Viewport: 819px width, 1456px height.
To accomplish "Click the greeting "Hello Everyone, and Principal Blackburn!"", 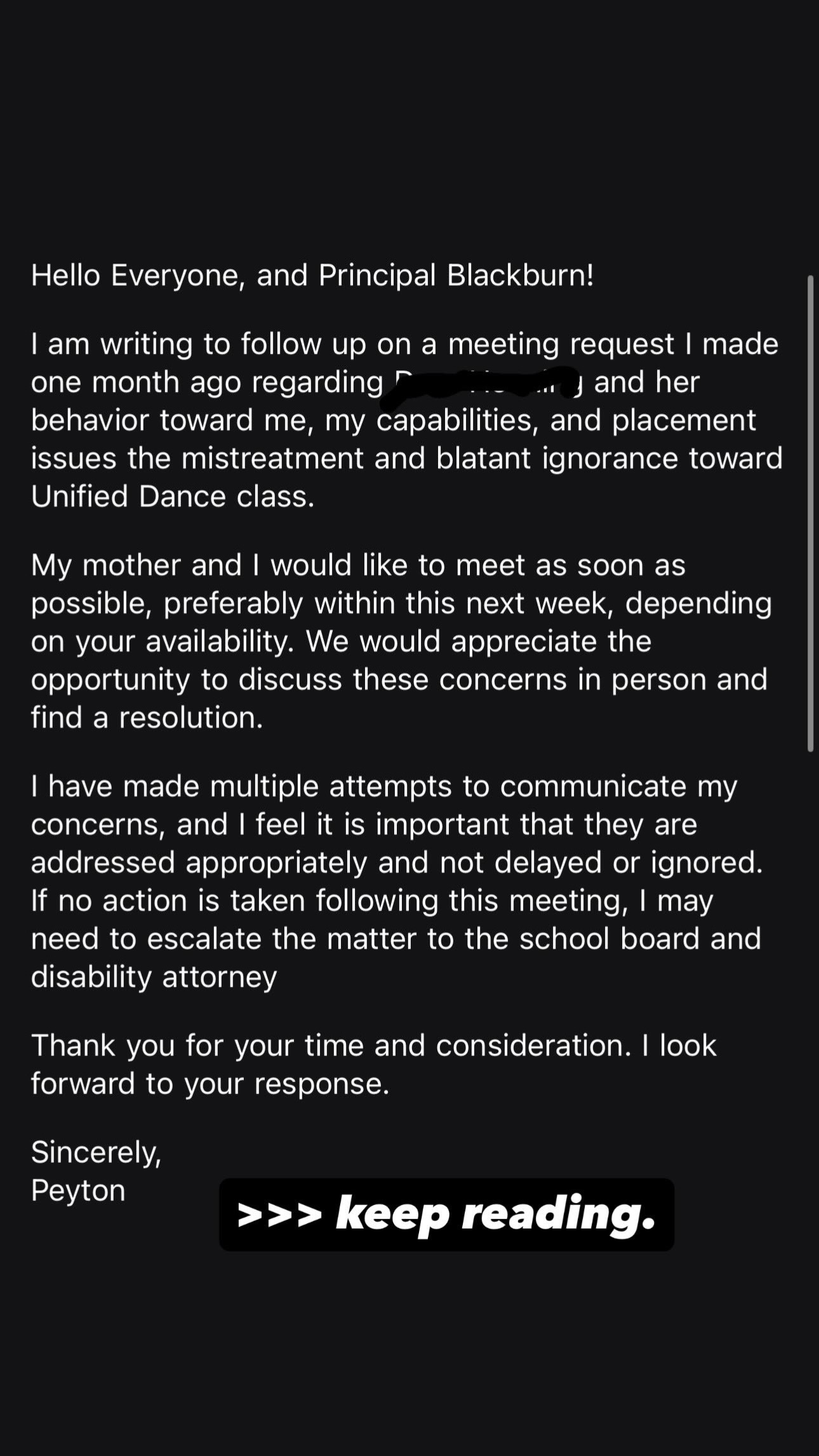I will (312, 276).
